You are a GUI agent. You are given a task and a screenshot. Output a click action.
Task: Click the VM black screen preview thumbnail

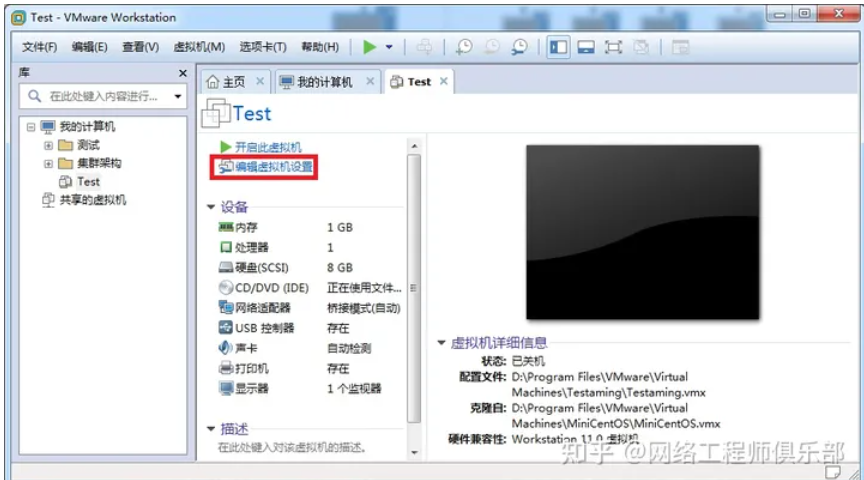pos(642,232)
